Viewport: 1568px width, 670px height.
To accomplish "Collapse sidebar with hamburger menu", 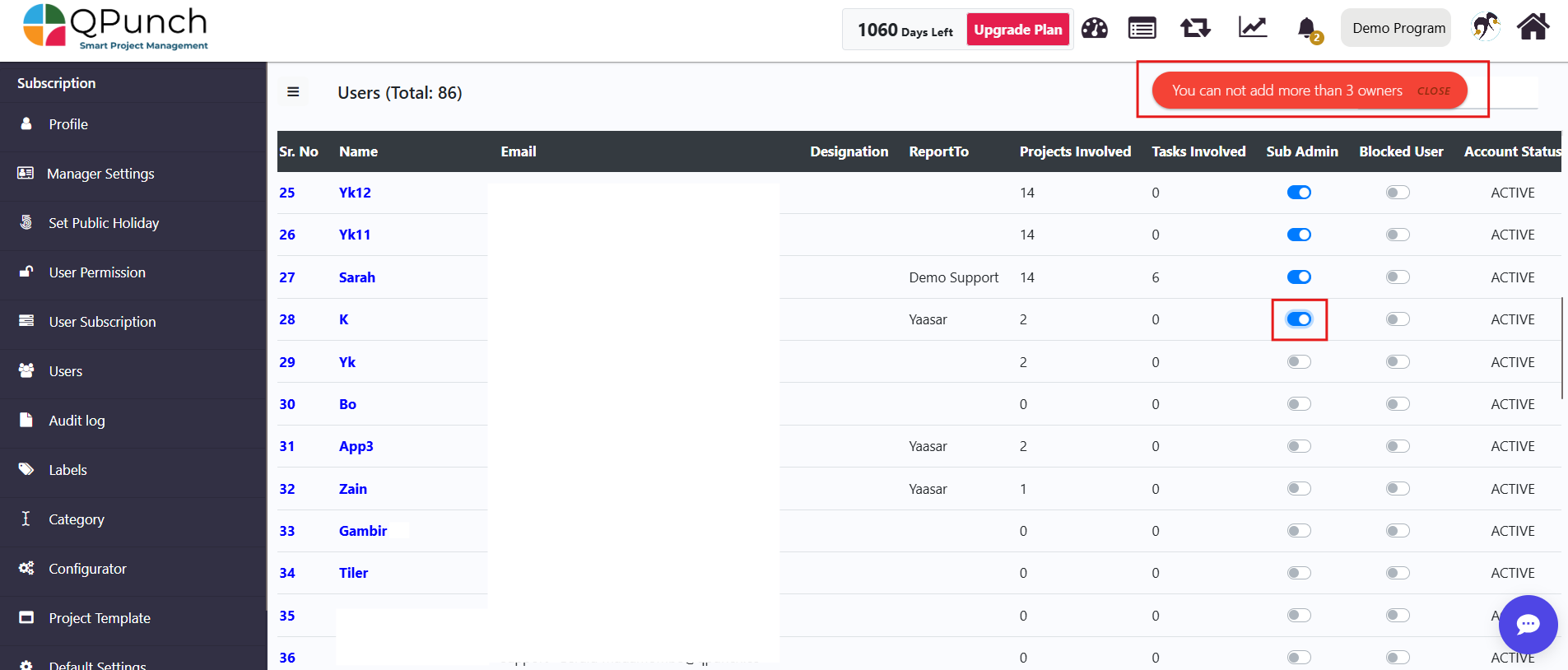I will [293, 92].
